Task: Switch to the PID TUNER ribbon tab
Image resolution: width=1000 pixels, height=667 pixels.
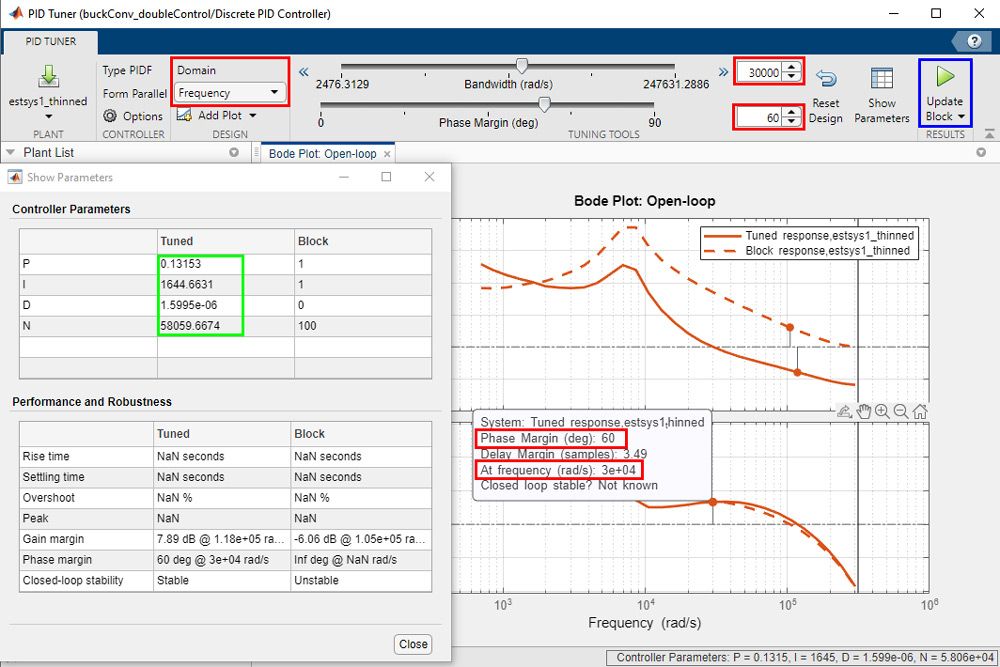Action: pyautogui.click(x=49, y=42)
